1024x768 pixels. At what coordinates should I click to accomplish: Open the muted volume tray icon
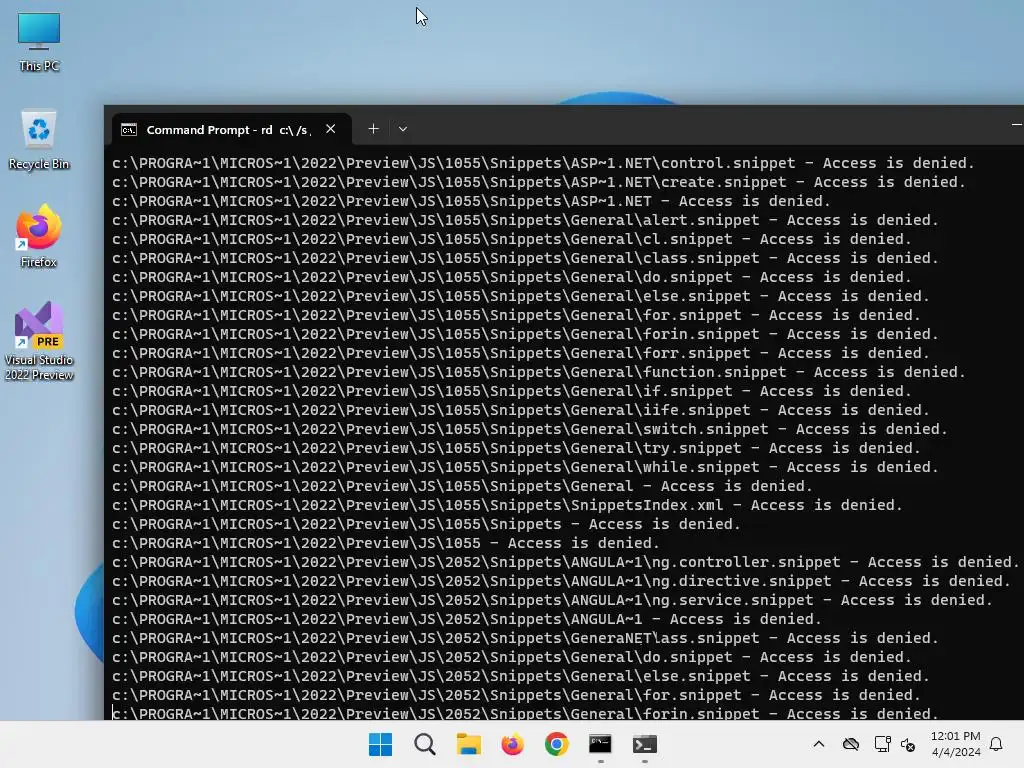pos(908,744)
